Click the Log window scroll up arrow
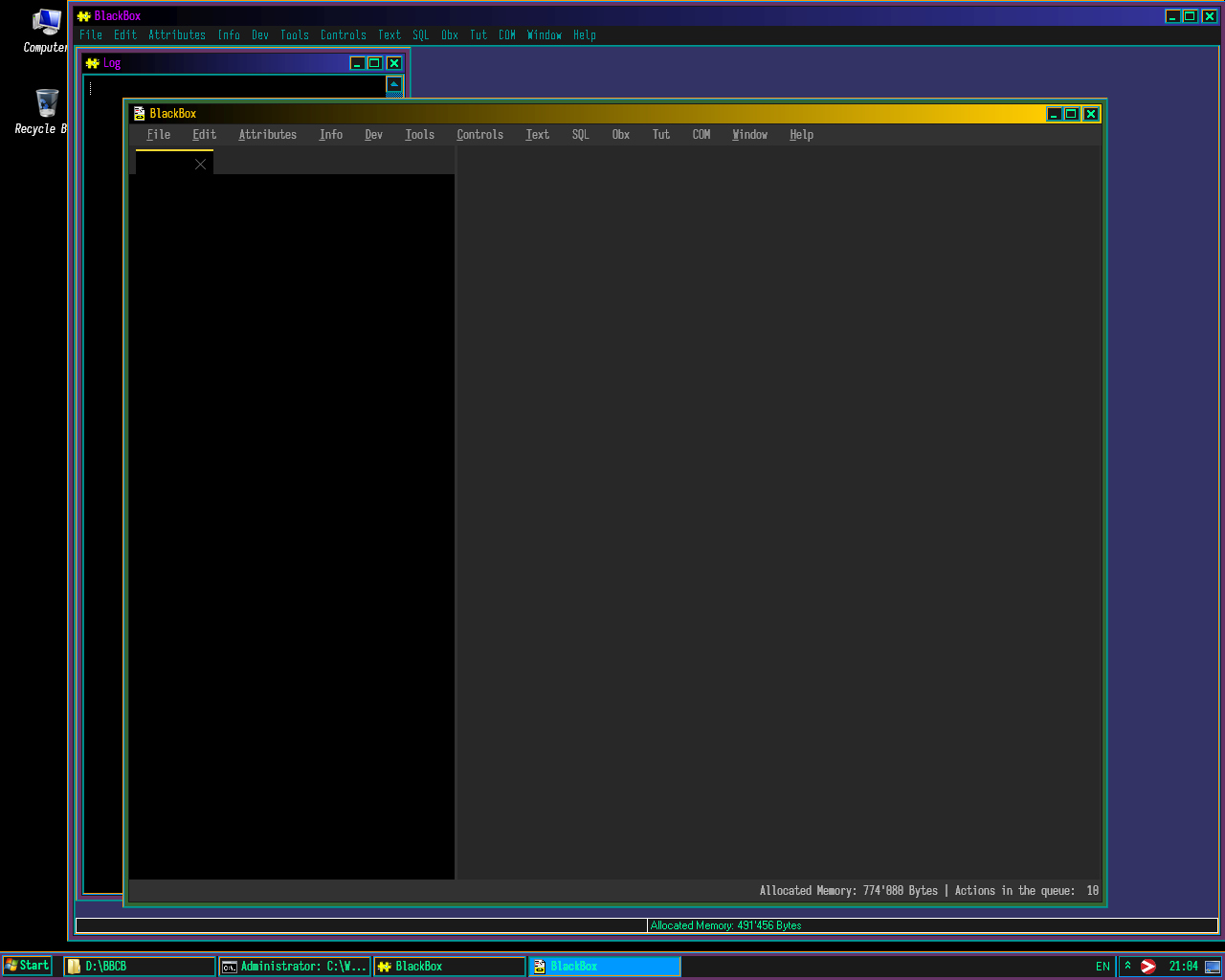Screen dimensions: 1225x980 [393, 84]
